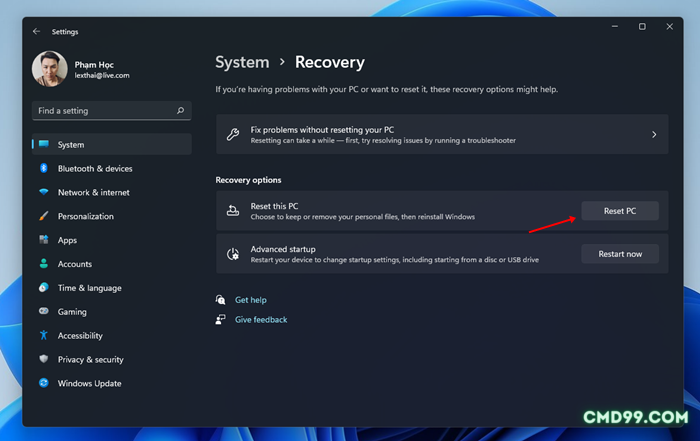
Task: Expand Fix problems without resetting chevron
Action: (x=654, y=134)
